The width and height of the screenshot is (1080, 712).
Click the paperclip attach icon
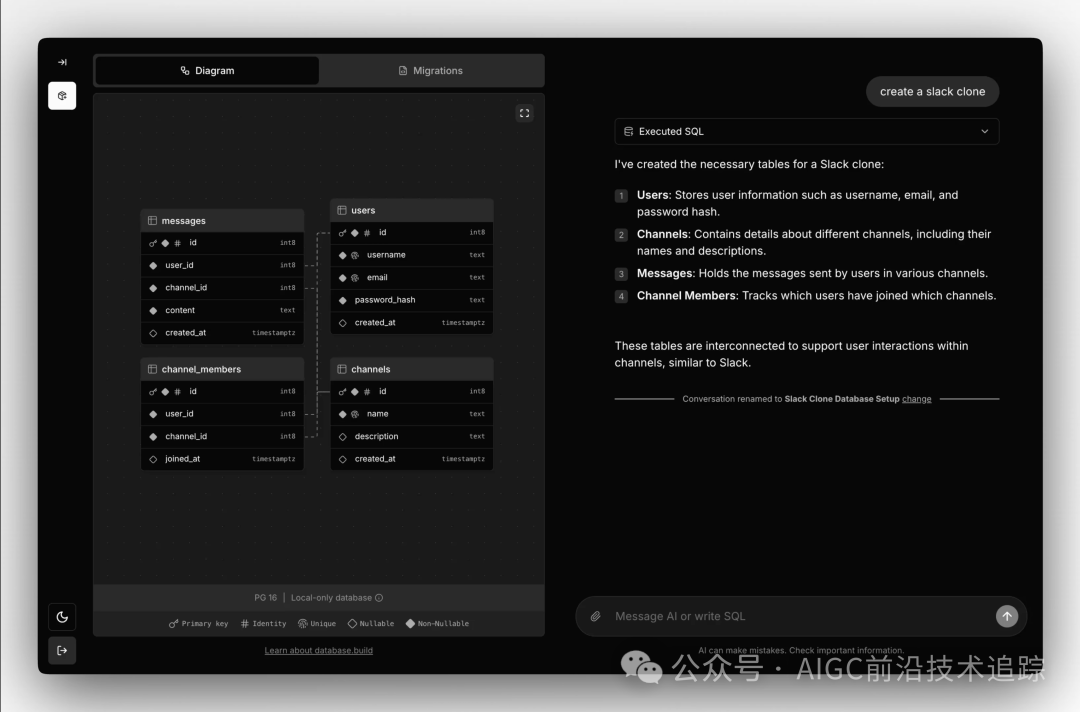(596, 616)
